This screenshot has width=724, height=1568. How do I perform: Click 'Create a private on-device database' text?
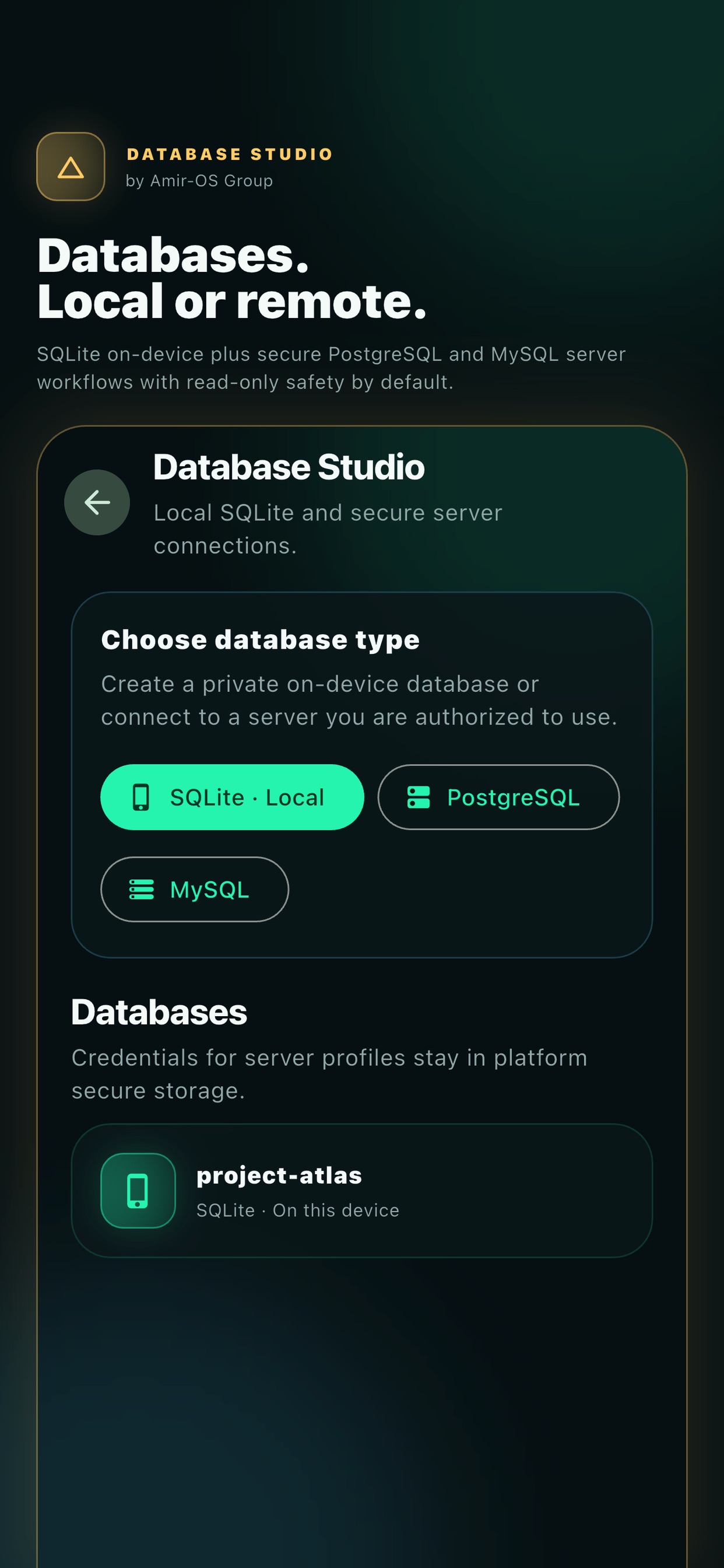[359, 700]
